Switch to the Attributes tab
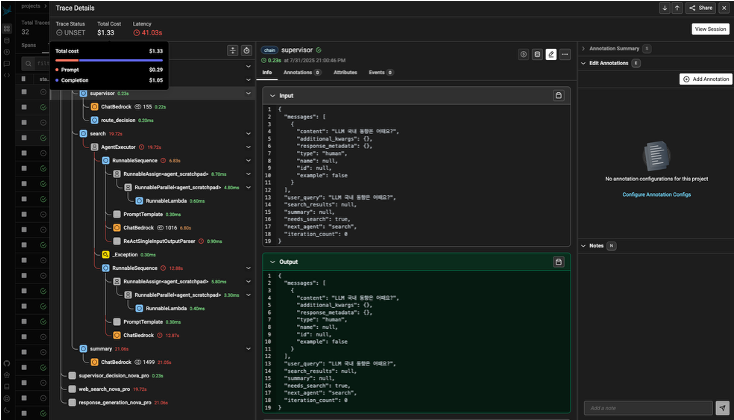 [x=345, y=73]
